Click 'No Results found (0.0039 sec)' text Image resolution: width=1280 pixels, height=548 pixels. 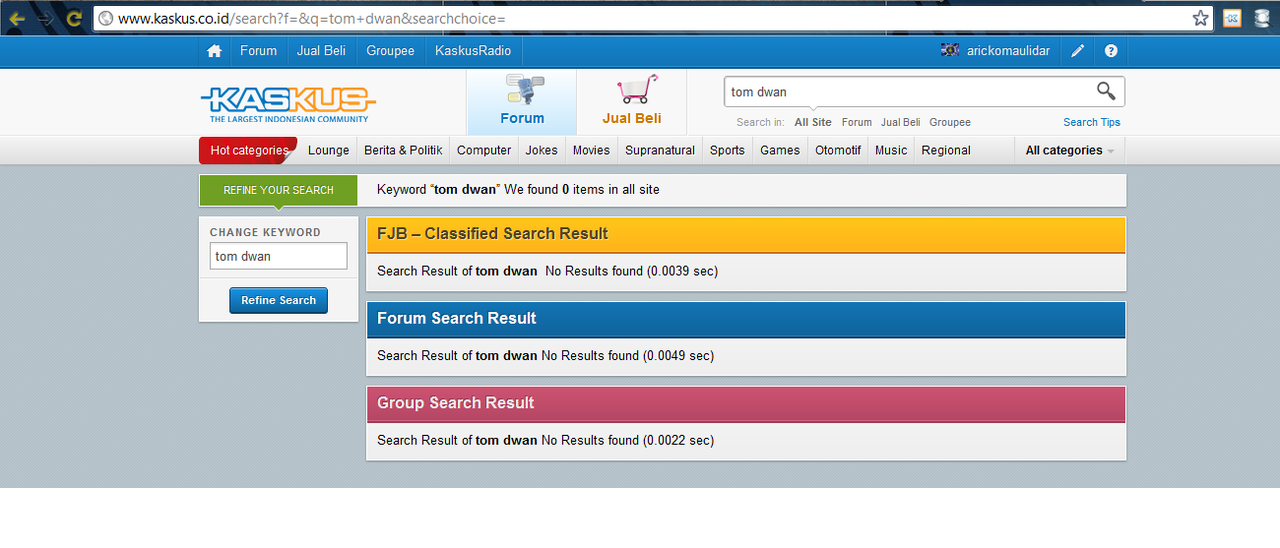point(632,271)
